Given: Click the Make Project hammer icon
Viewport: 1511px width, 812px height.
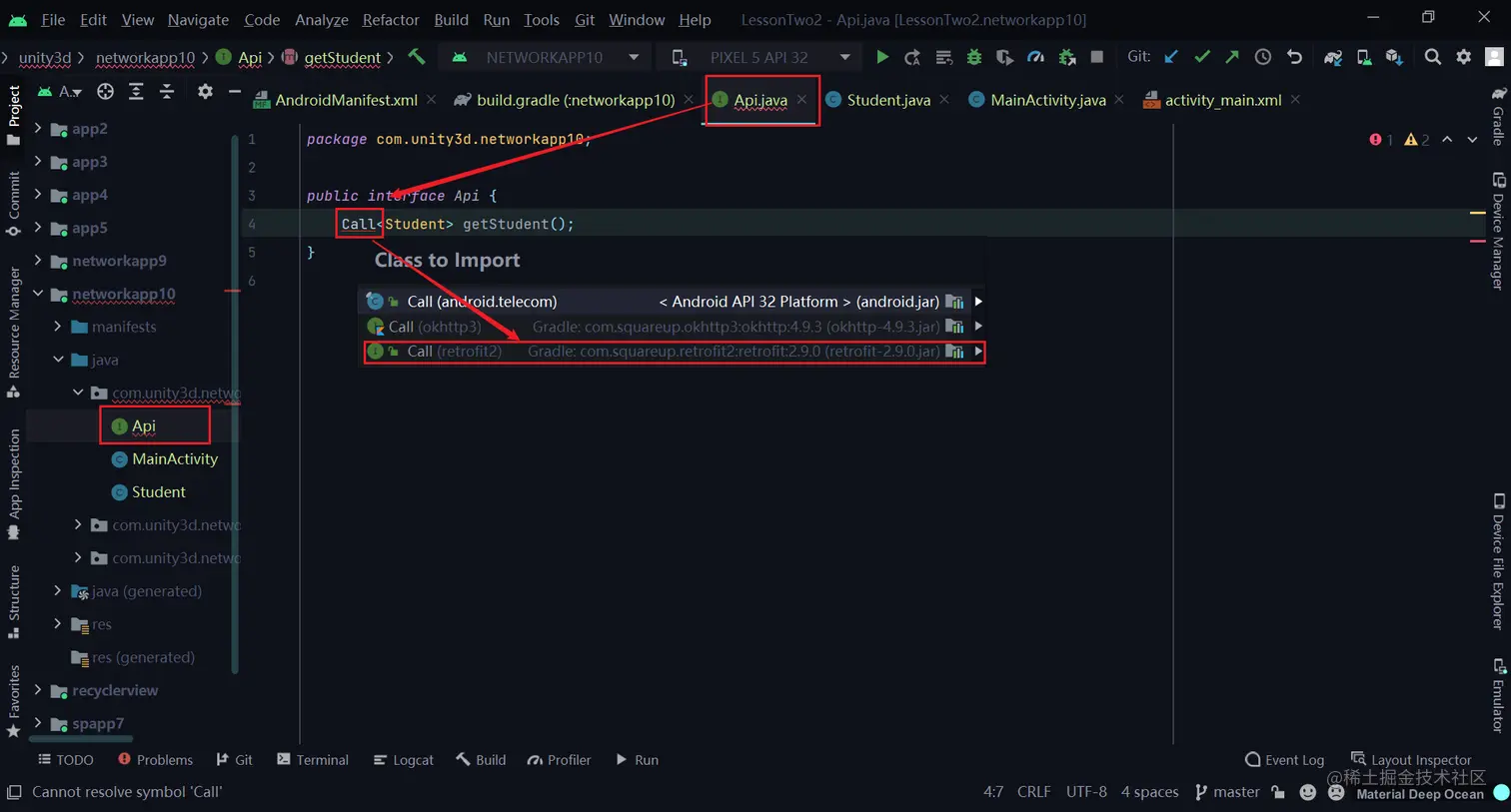Looking at the screenshot, I should pyautogui.click(x=417, y=57).
